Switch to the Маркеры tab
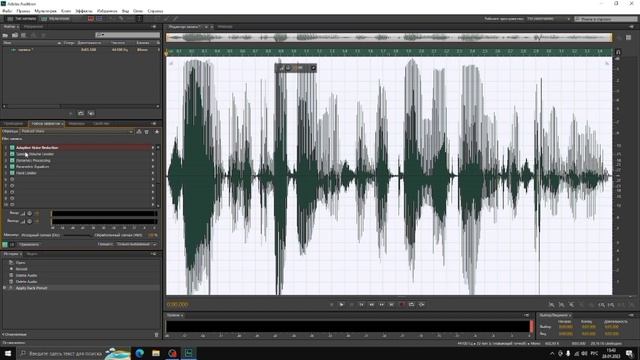The height and width of the screenshot is (360, 640). pos(77,123)
